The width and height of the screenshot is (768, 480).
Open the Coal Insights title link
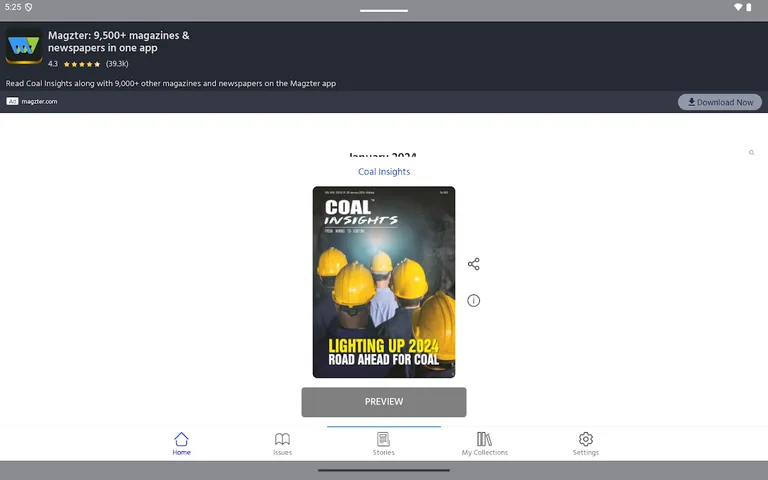pyautogui.click(x=384, y=171)
